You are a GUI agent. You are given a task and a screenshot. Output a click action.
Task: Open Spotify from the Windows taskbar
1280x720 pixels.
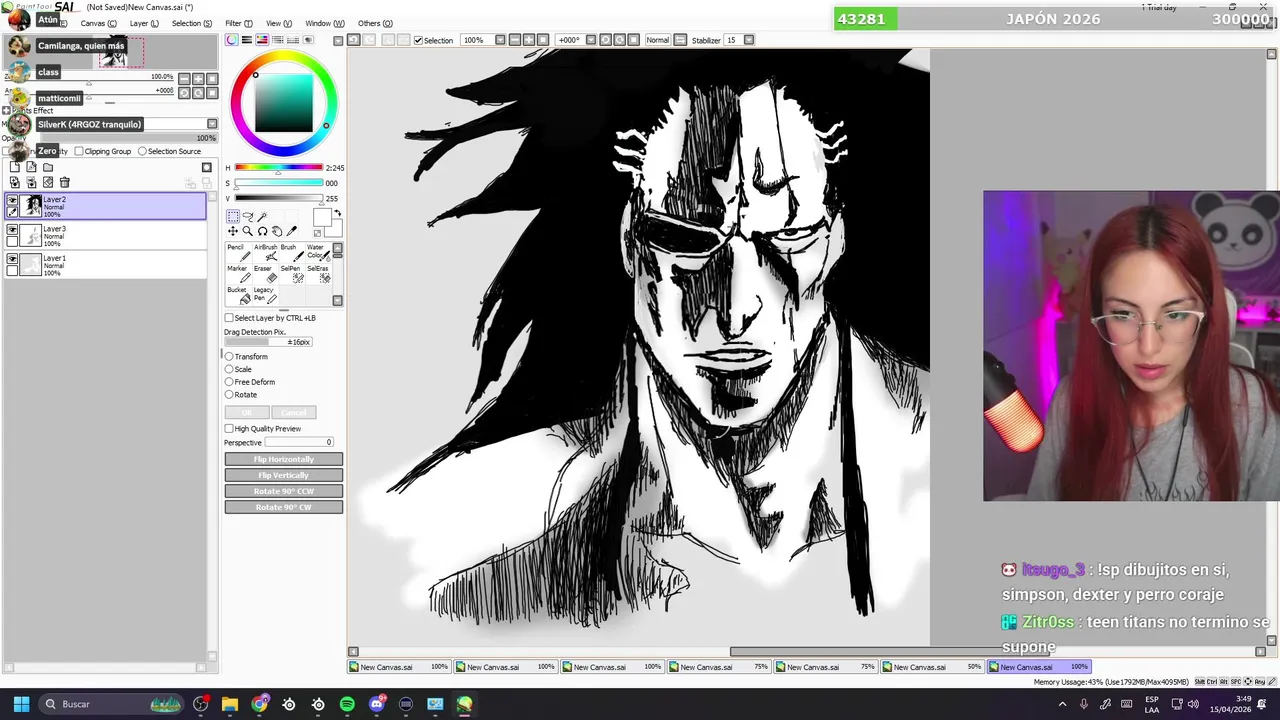[x=347, y=704]
